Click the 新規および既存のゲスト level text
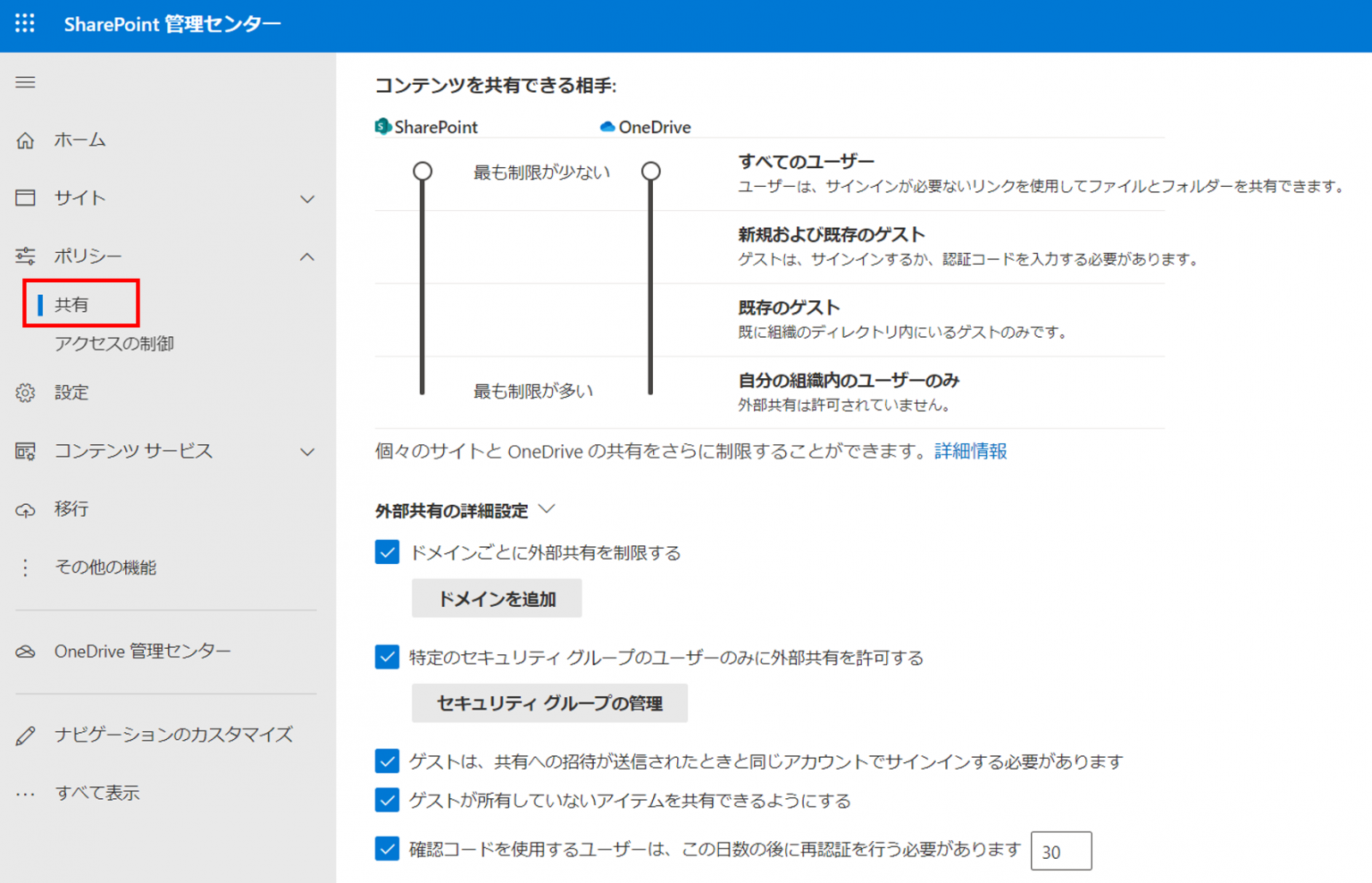The width and height of the screenshot is (1372, 883). [x=832, y=235]
